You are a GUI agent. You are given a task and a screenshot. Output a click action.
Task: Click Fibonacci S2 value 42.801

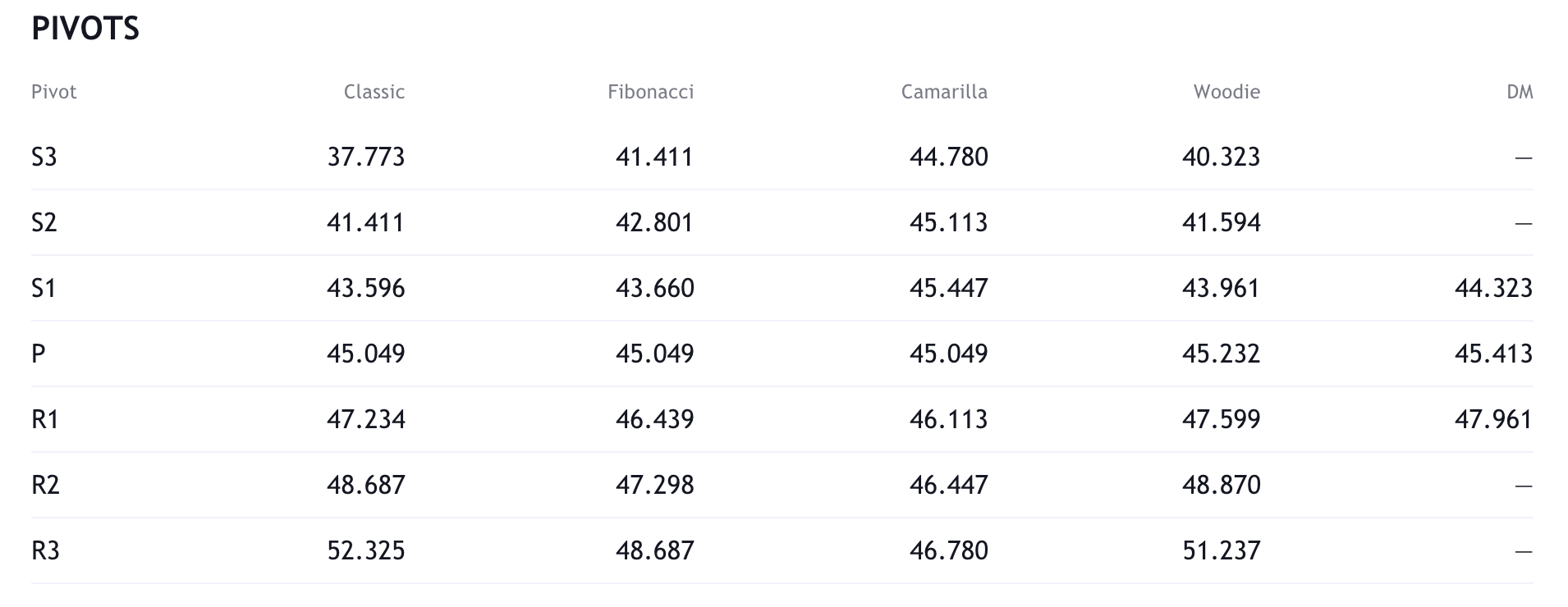coord(654,222)
